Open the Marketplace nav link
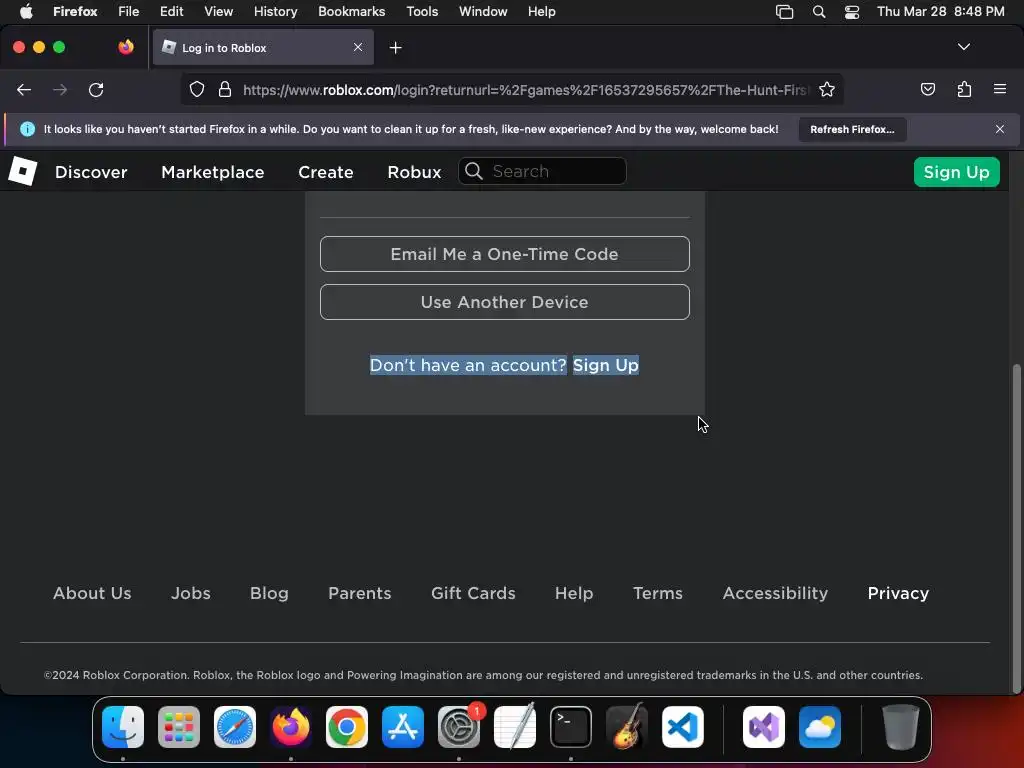Viewport: 1024px width, 768px height. (212, 172)
